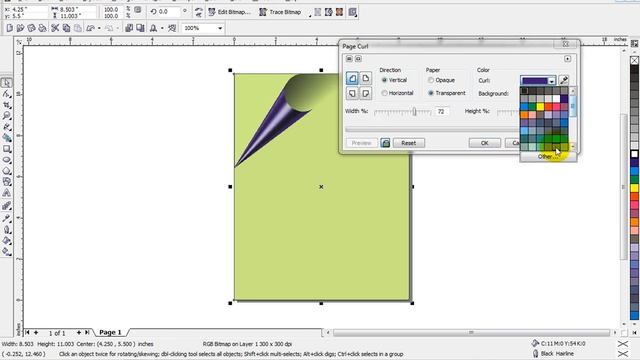Adjust the Width % slider handle
Screen dimensions: 640x360
point(414,111)
